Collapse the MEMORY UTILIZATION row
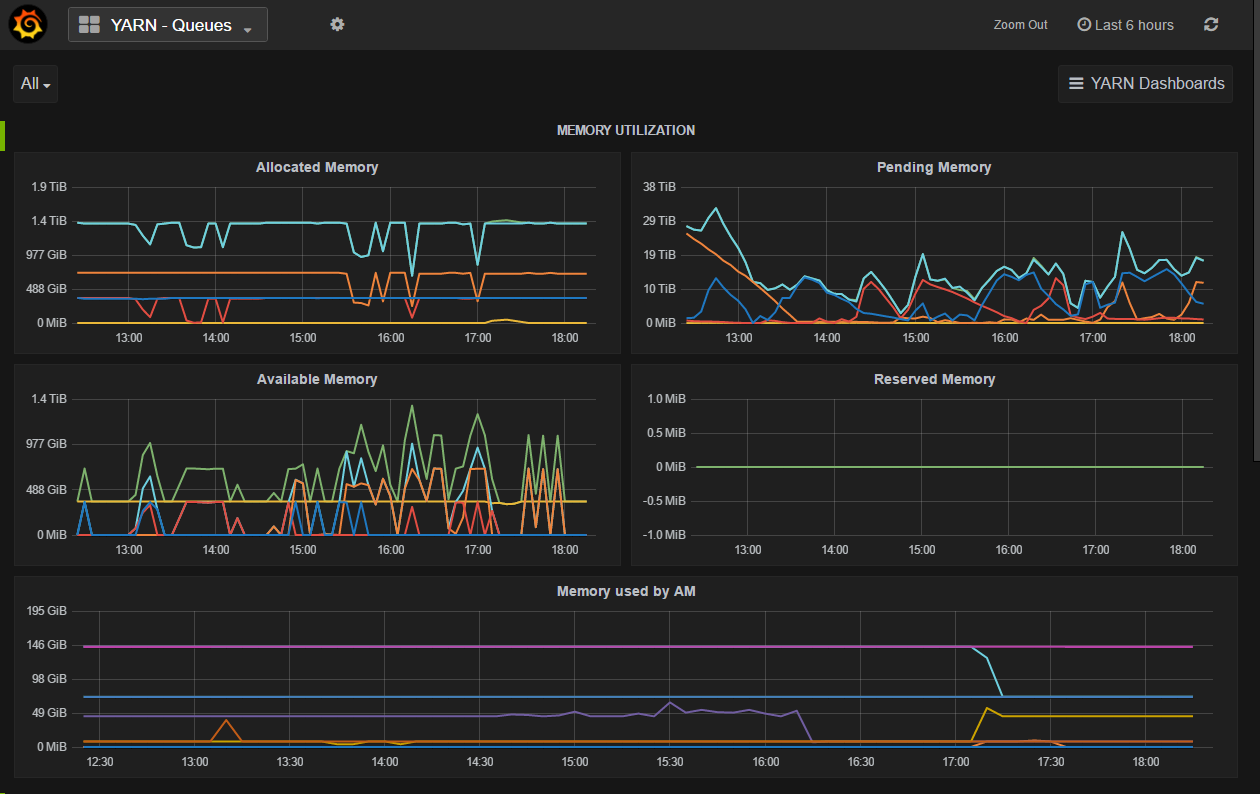Screen dimensions: 1260x794 click(x=626, y=130)
